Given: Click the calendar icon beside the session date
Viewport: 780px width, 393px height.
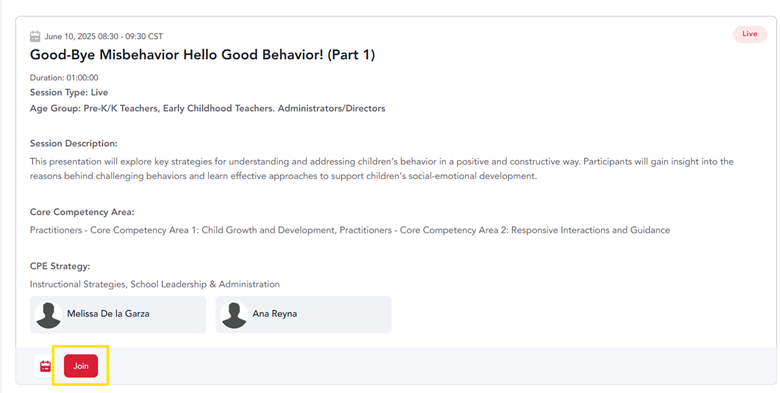Looking at the screenshot, I should point(35,36).
